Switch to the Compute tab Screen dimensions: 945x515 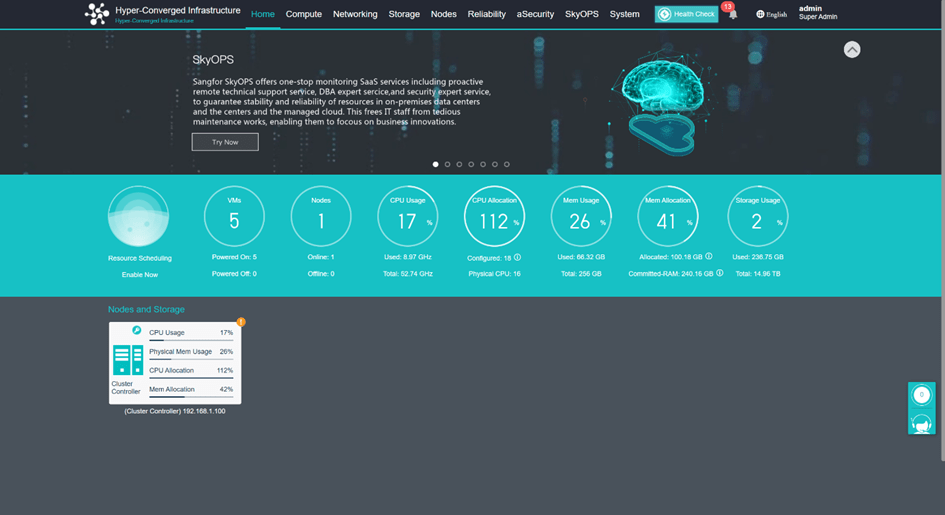pyautogui.click(x=303, y=14)
